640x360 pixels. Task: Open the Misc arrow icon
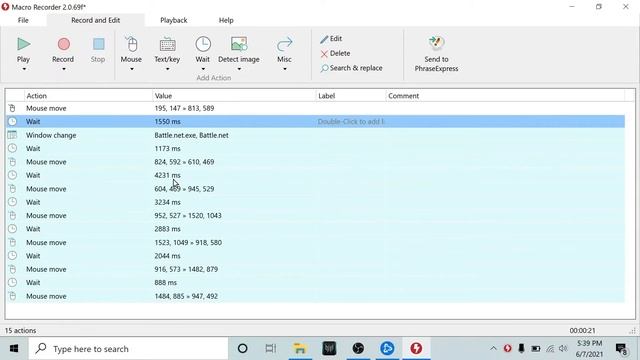point(284,44)
